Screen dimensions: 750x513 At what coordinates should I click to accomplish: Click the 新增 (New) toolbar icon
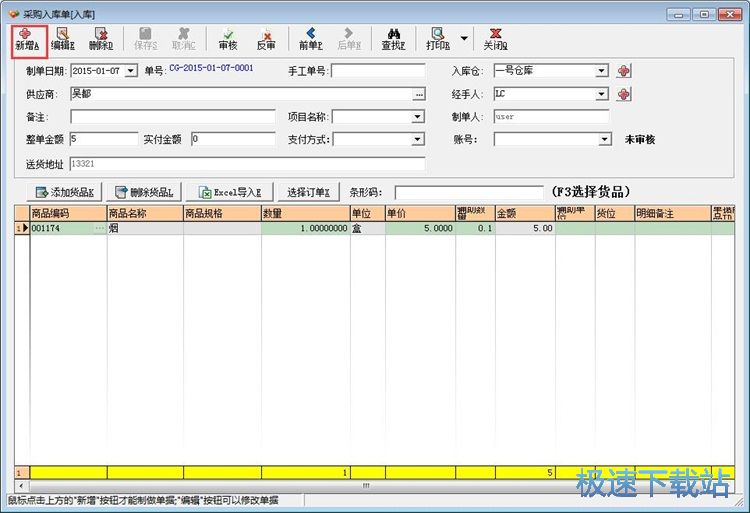[x=28, y=41]
